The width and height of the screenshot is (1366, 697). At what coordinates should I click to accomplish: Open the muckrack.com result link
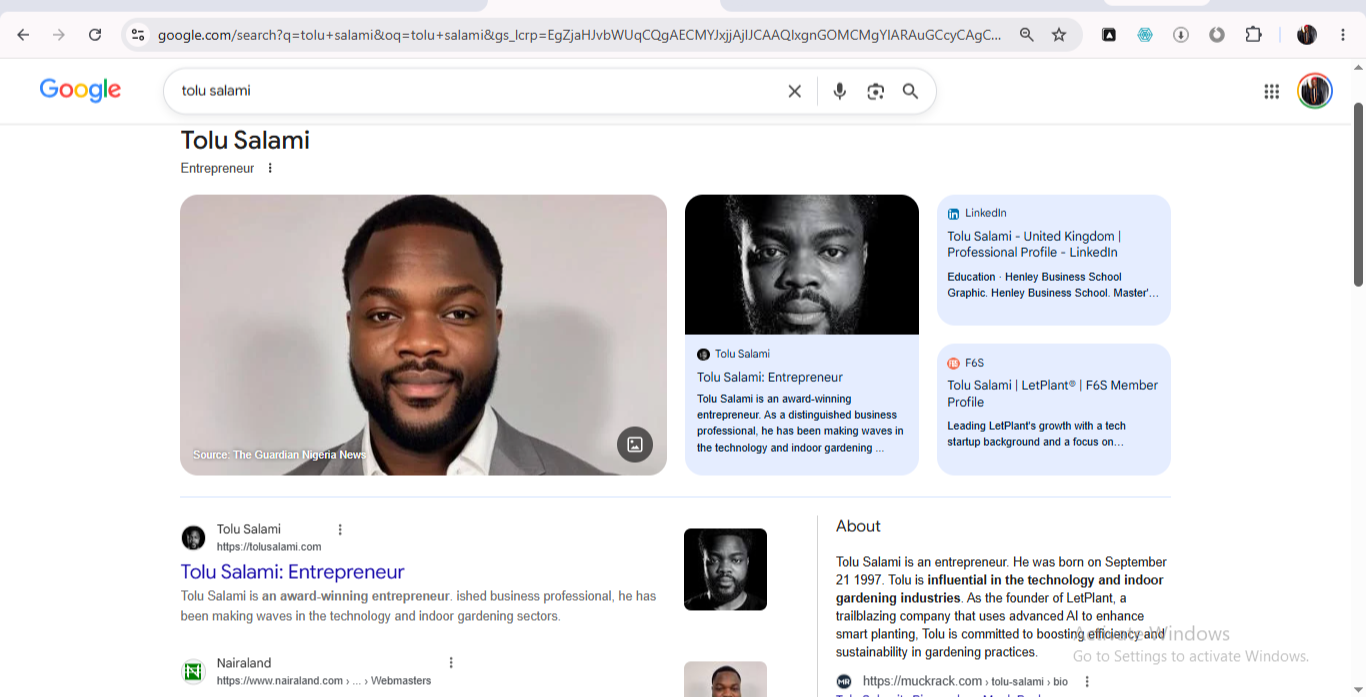(965, 681)
